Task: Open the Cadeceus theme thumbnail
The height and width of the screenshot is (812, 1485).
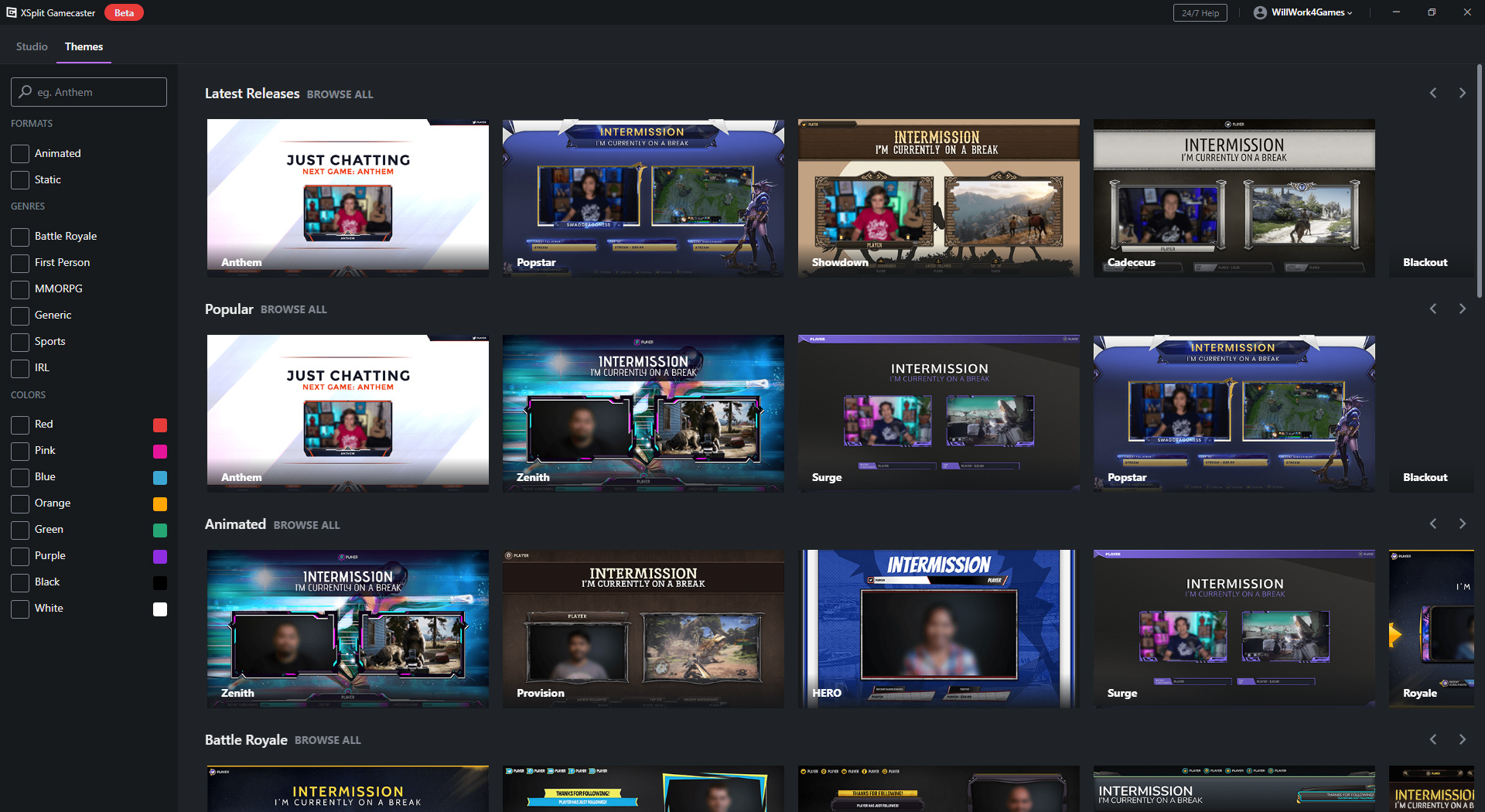Action: [1234, 198]
